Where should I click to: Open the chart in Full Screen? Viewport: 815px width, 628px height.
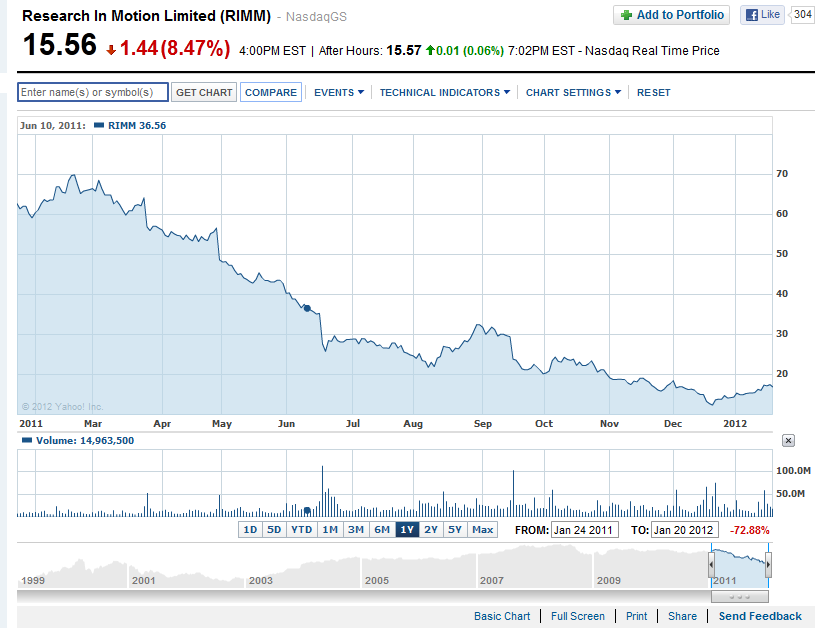click(578, 616)
